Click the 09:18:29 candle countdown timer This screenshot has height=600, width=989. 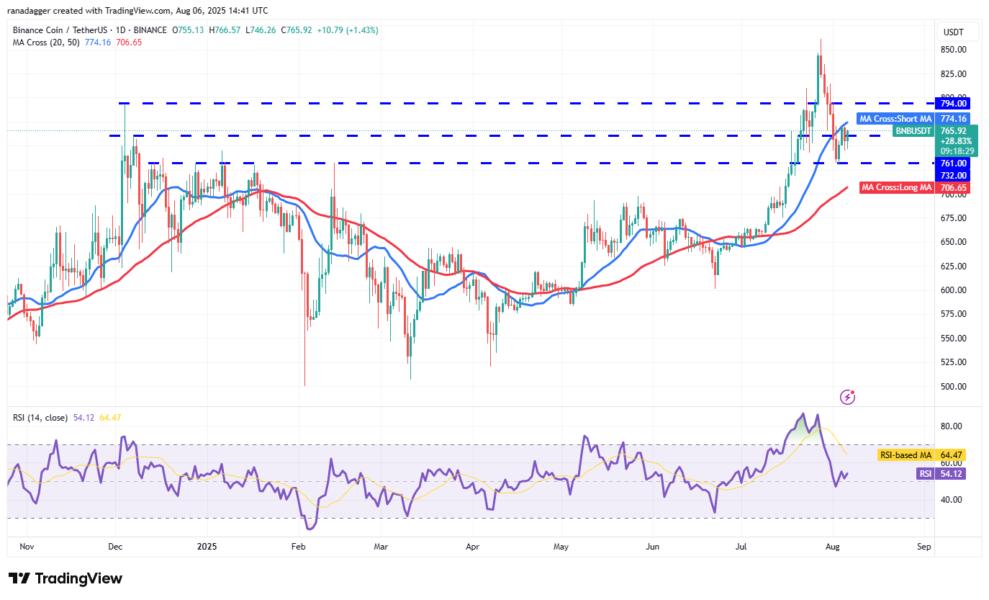958,151
